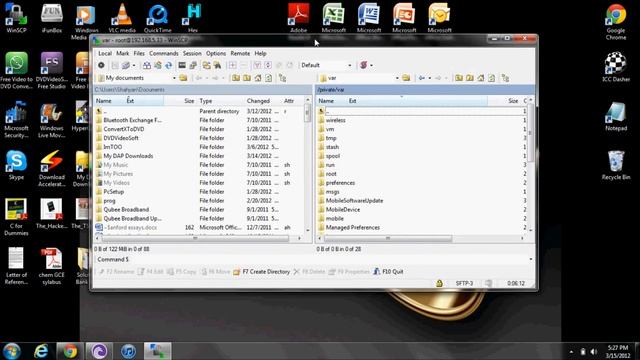Click local panel home directory icon
This screenshot has height=360, width=640.
pyautogui.click(x=258, y=78)
